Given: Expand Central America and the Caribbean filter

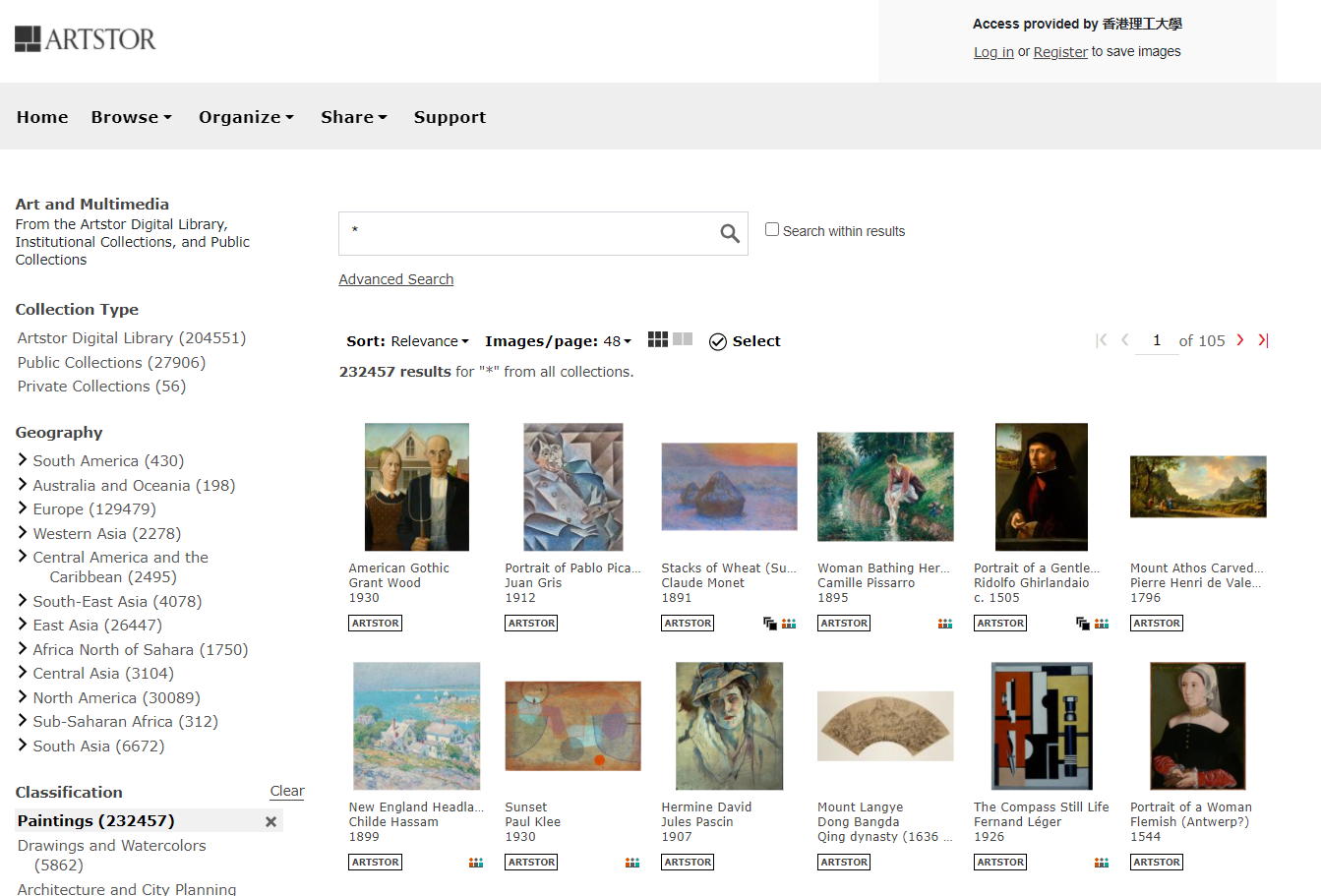Looking at the screenshot, I should [x=23, y=556].
